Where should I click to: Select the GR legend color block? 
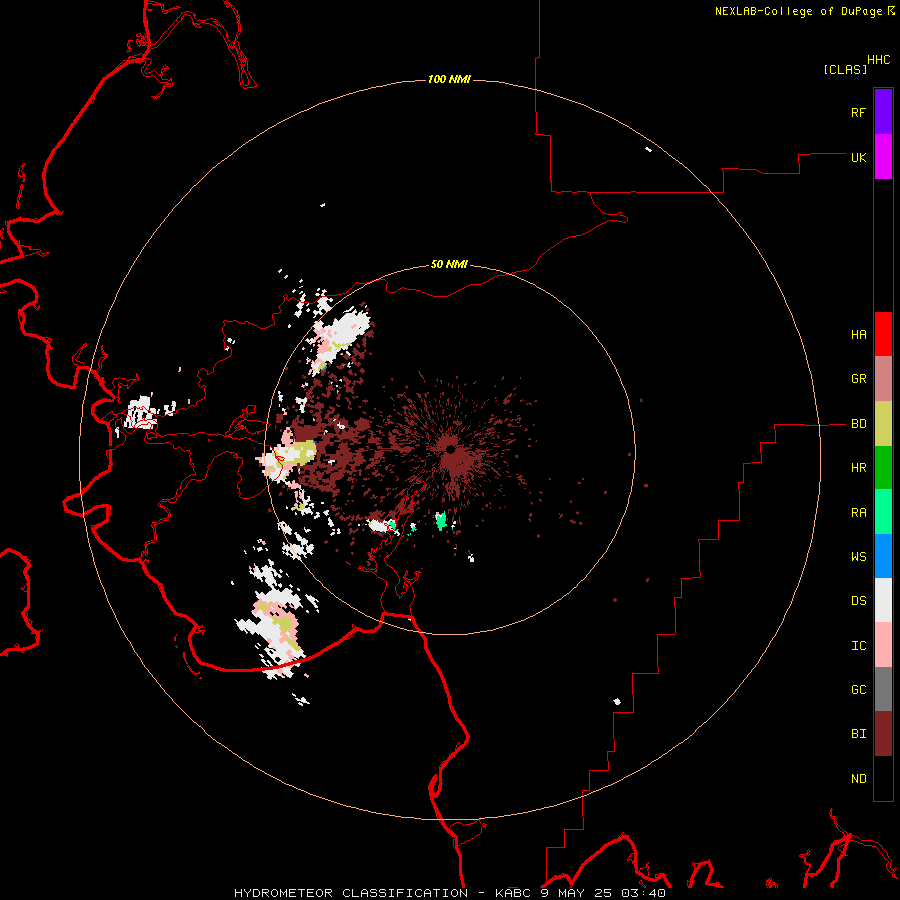pyautogui.click(x=883, y=379)
